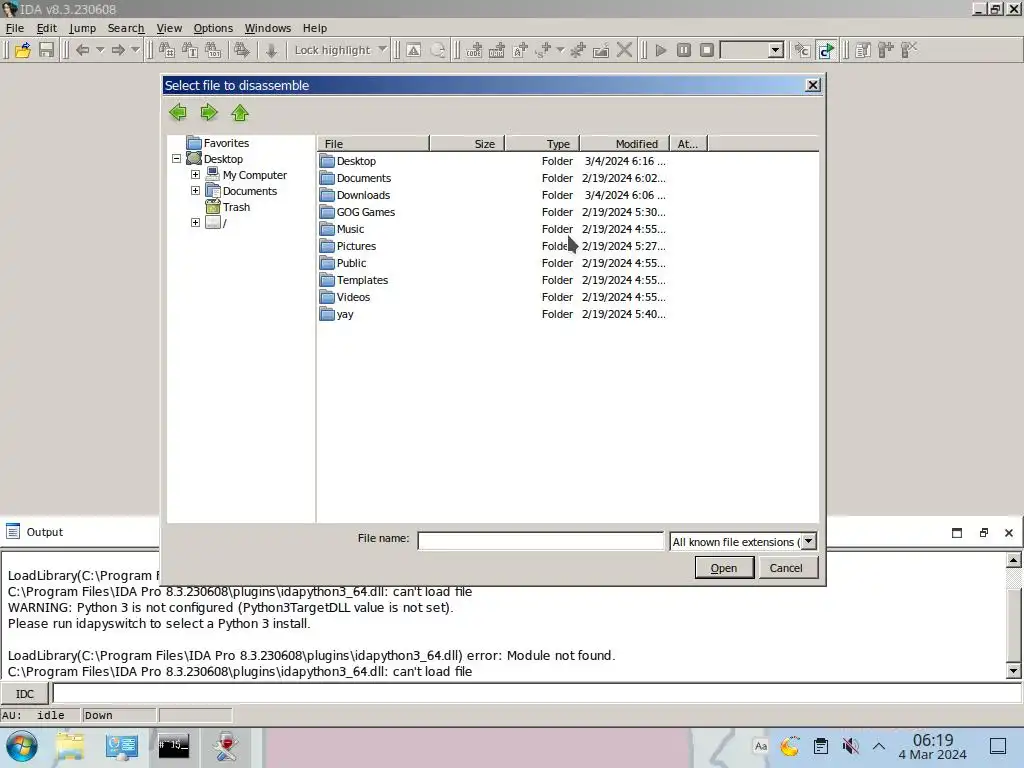Click the red X delete toolbar icon
Viewport: 1024px width, 768px height.
coord(624,50)
